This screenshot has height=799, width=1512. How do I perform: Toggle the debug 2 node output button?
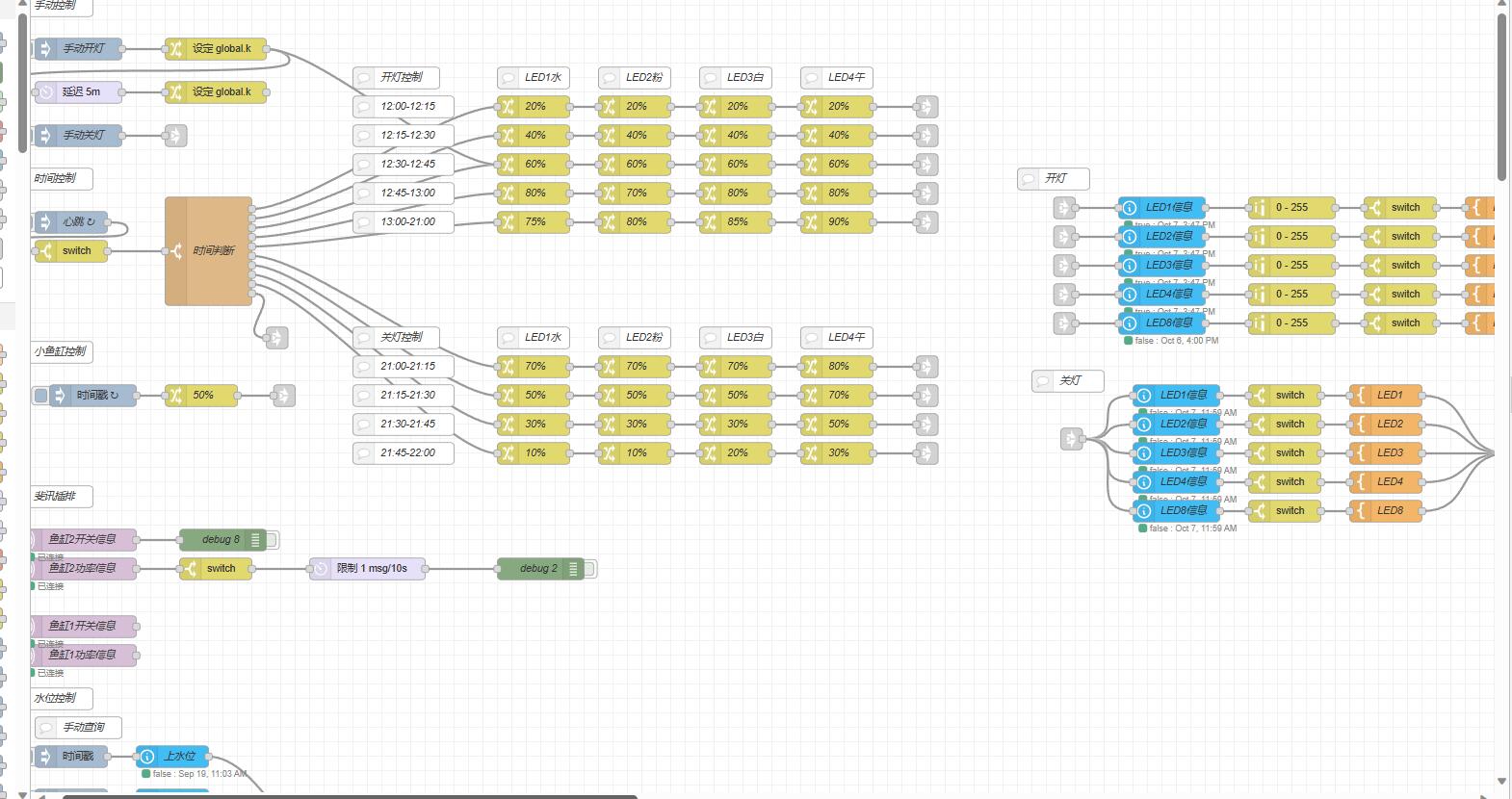pos(590,569)
